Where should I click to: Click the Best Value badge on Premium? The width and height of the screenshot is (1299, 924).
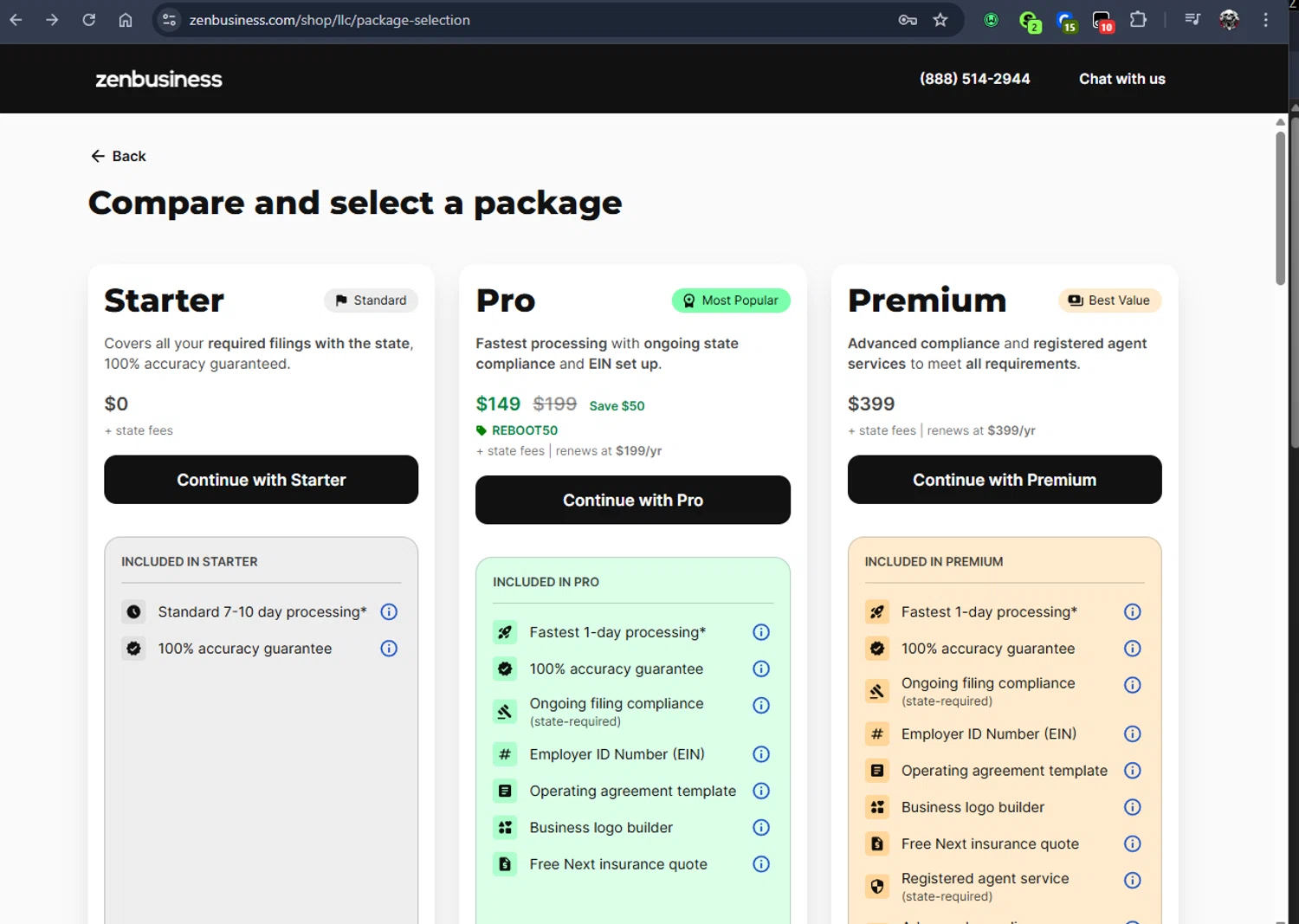pyautogui.click(x=1110, y=300)
